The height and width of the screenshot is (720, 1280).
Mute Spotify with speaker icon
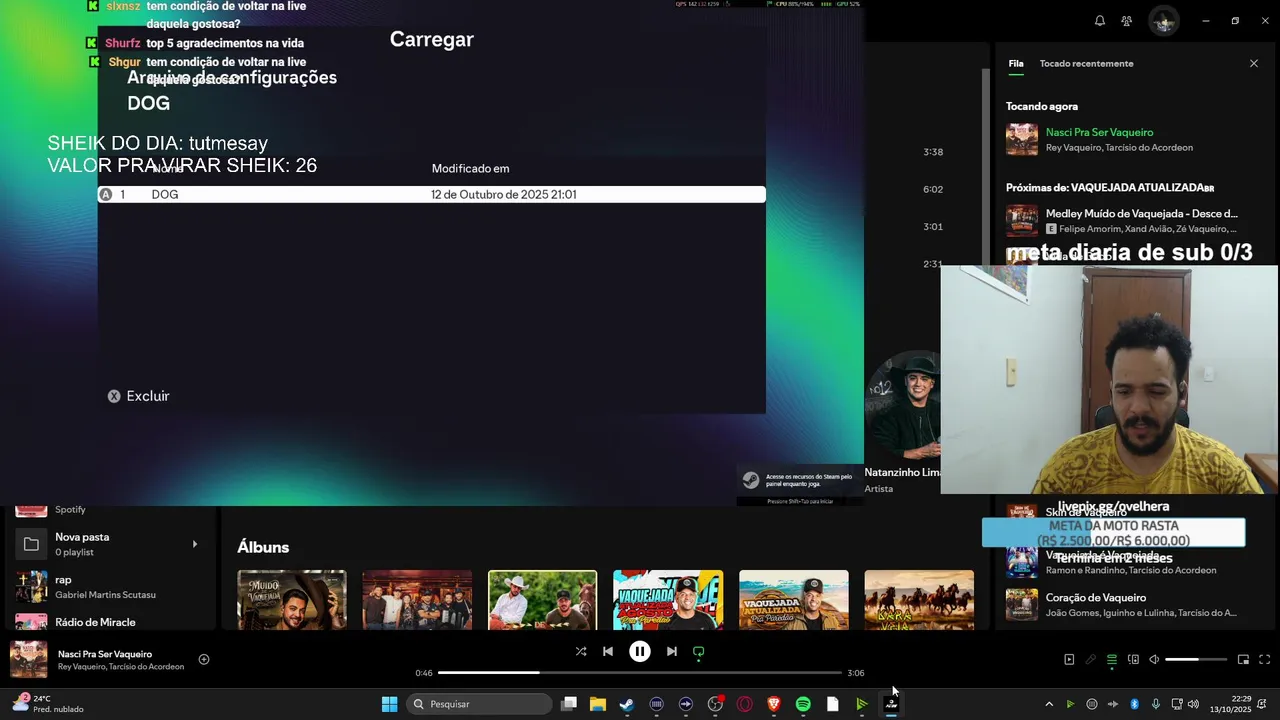1154,659
